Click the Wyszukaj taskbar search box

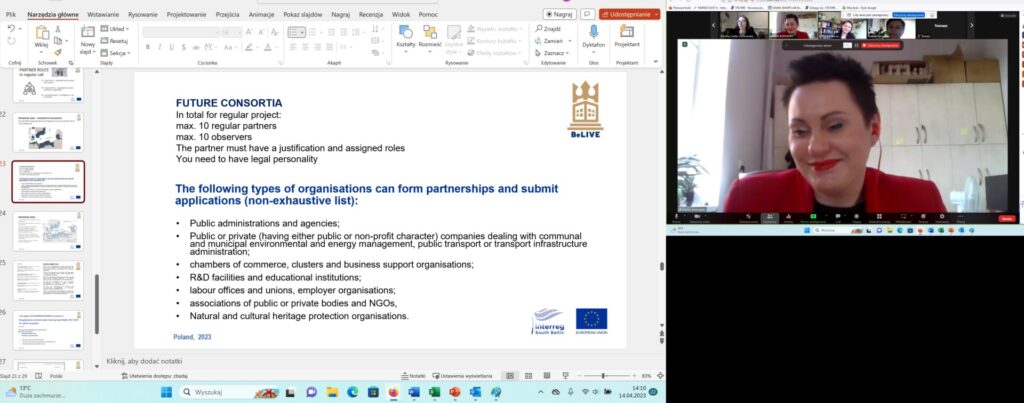[x=228, y=392]
